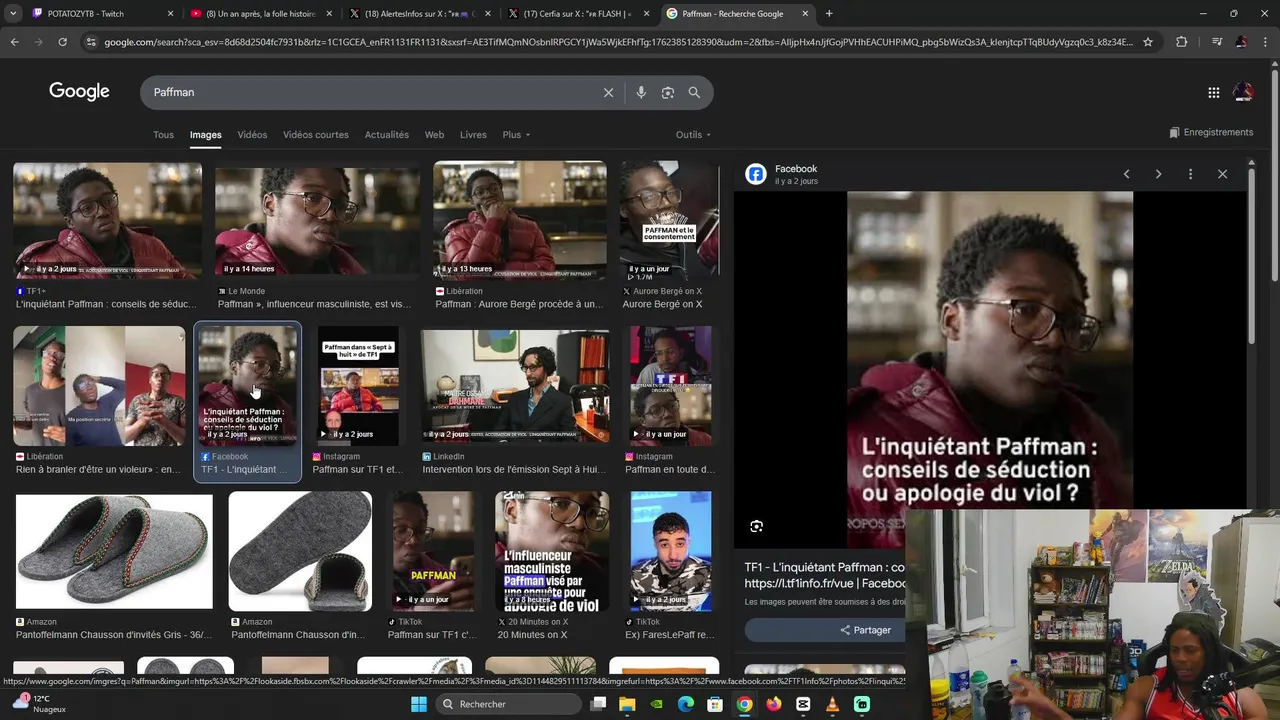Open Libération three-faces collage thumbnail
This screenshot has width=1280, height=720.
(99, 385)
